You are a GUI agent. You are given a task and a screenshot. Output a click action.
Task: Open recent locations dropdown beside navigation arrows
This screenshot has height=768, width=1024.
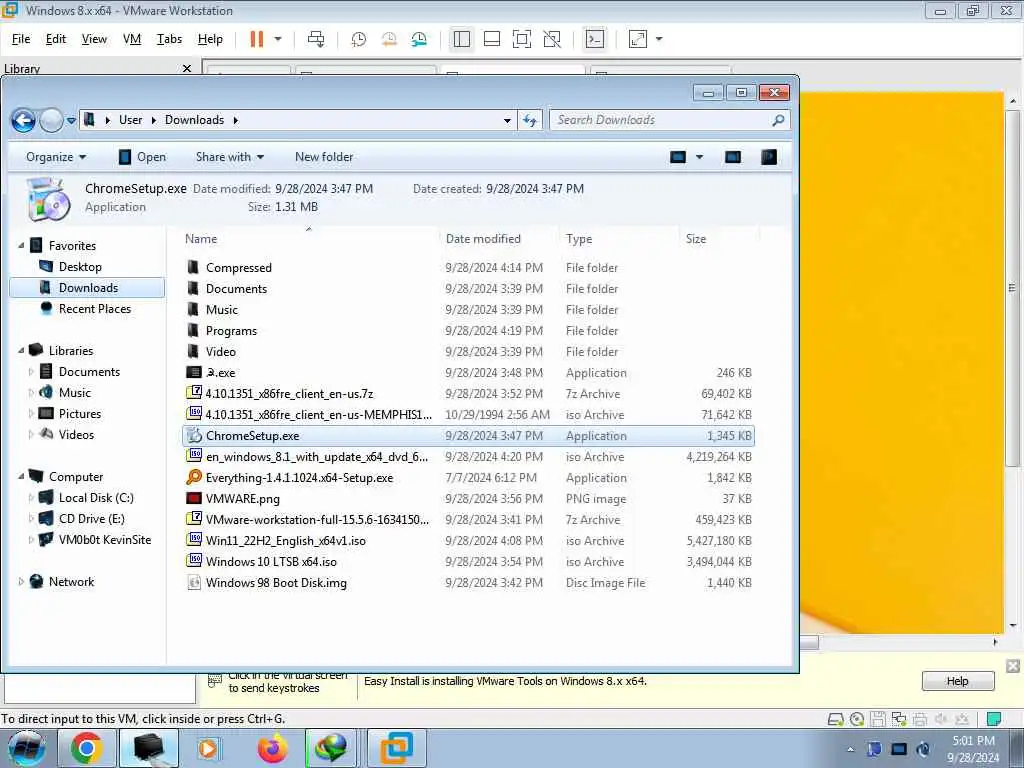(x=71, y=121)
